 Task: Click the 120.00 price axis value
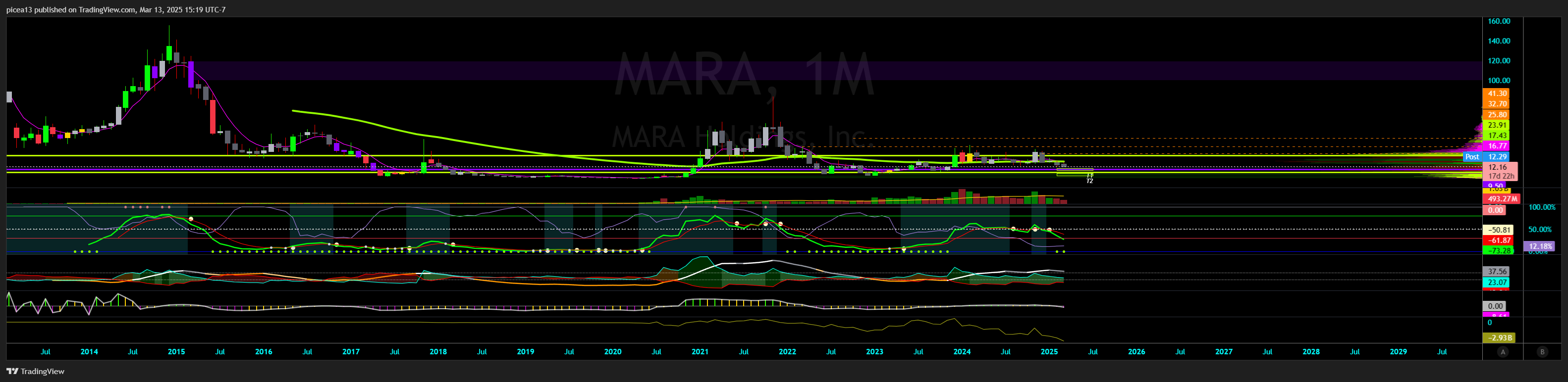coord(1499,61)
